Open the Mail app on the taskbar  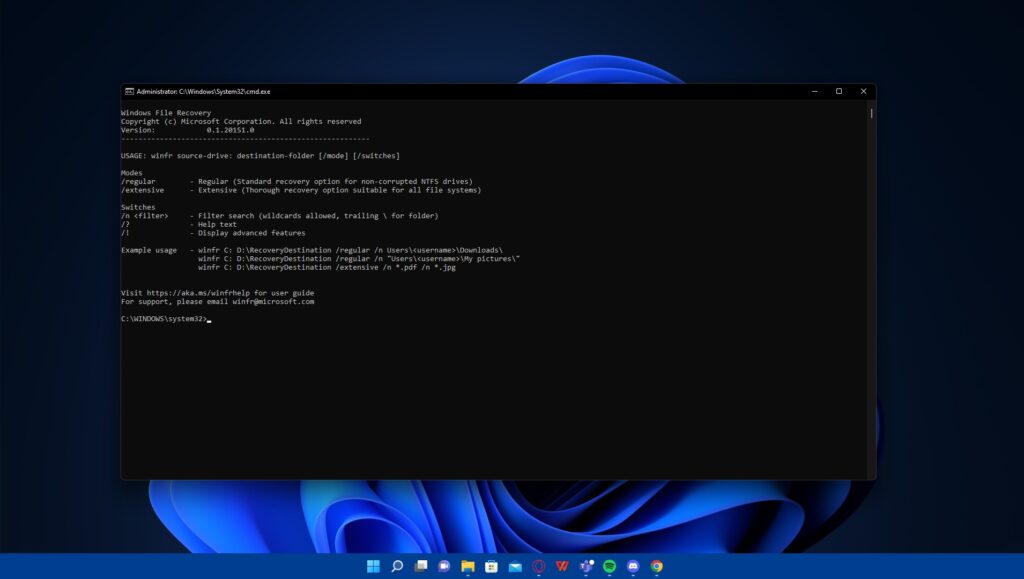tap(515, 566)
